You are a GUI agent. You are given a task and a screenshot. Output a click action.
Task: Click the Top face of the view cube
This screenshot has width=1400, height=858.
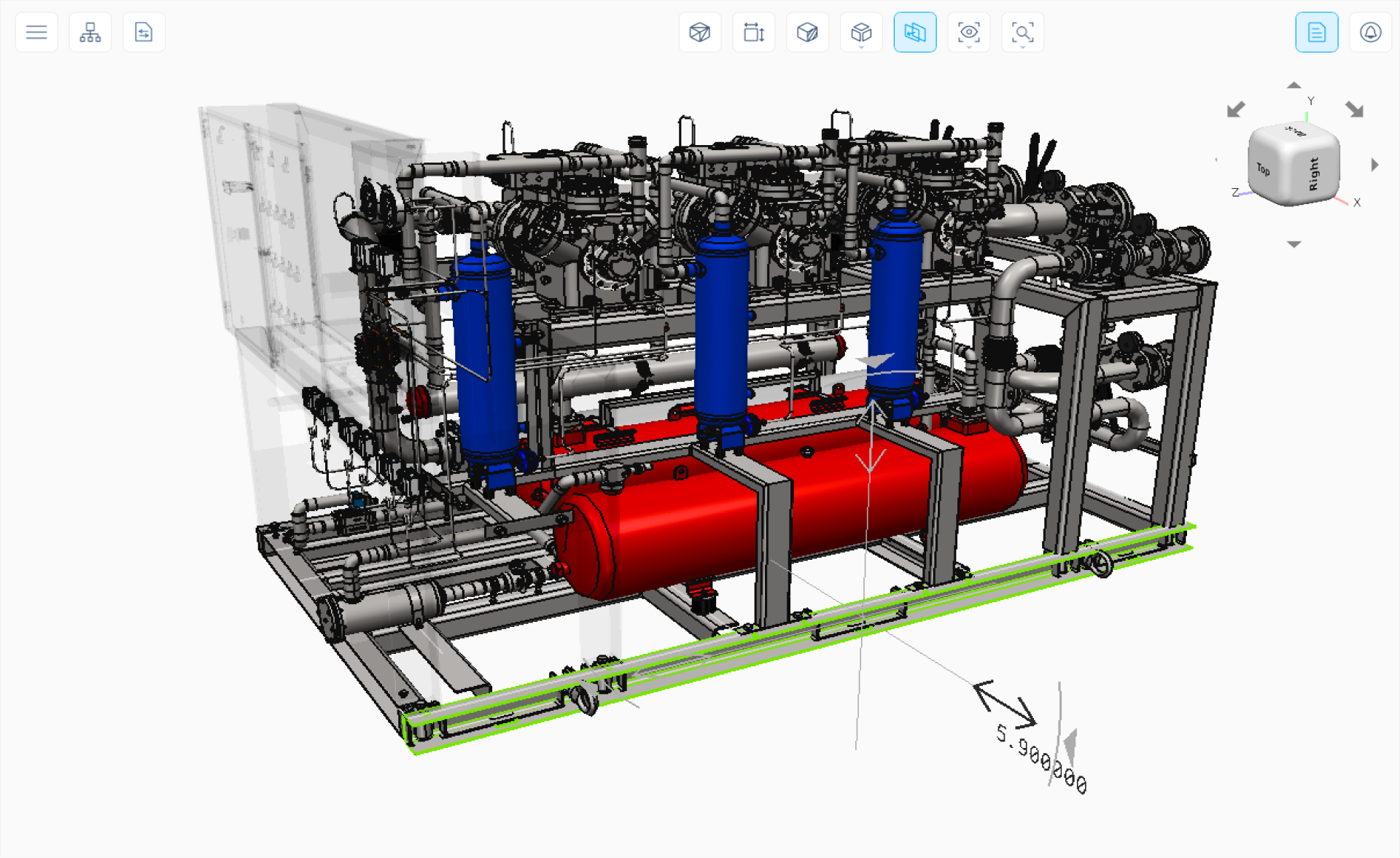coord(1263,168)
